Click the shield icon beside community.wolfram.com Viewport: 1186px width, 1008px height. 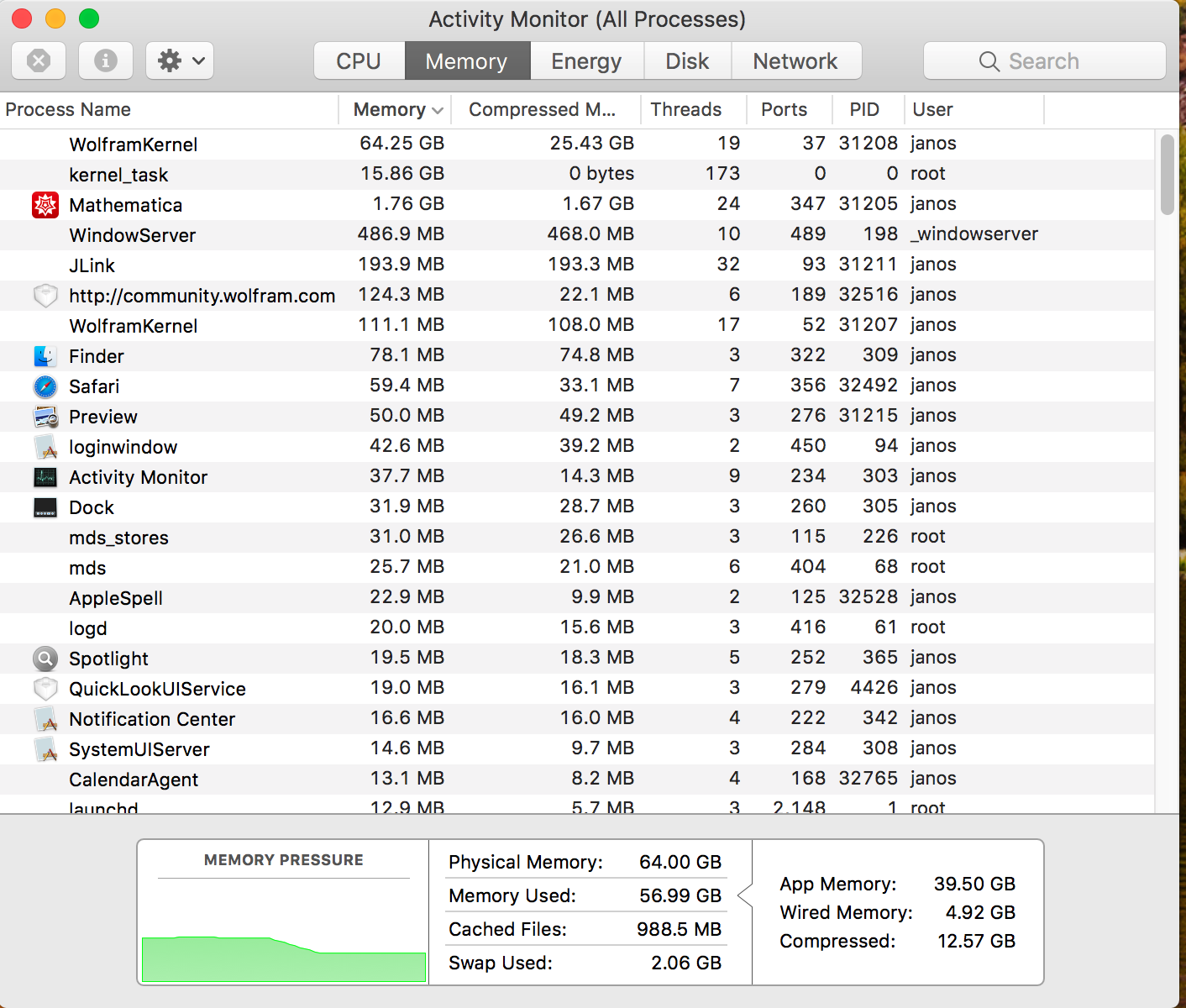[x=45, y=296]
